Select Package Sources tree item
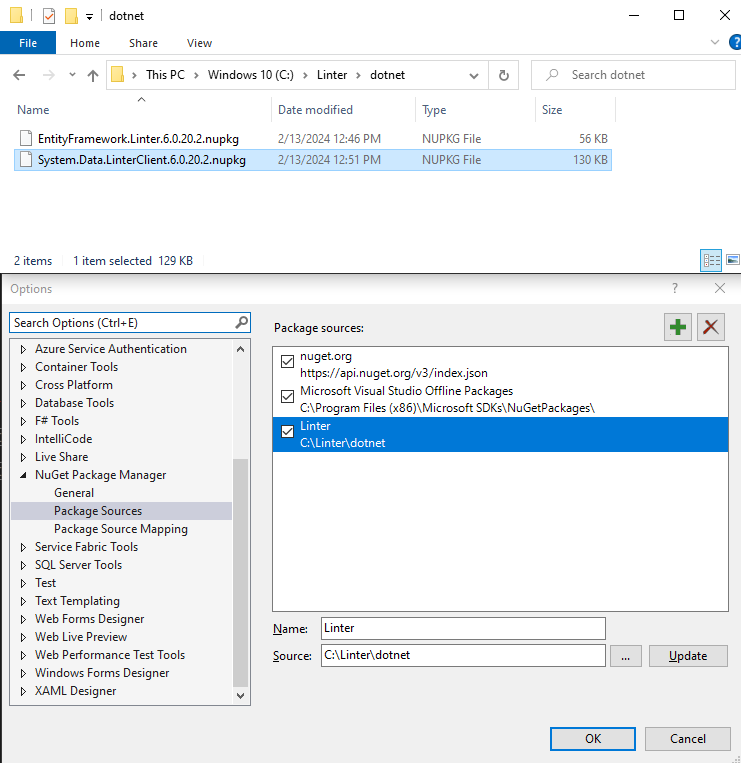This screenshot has height=763, width=741. (x=98, y=510)
